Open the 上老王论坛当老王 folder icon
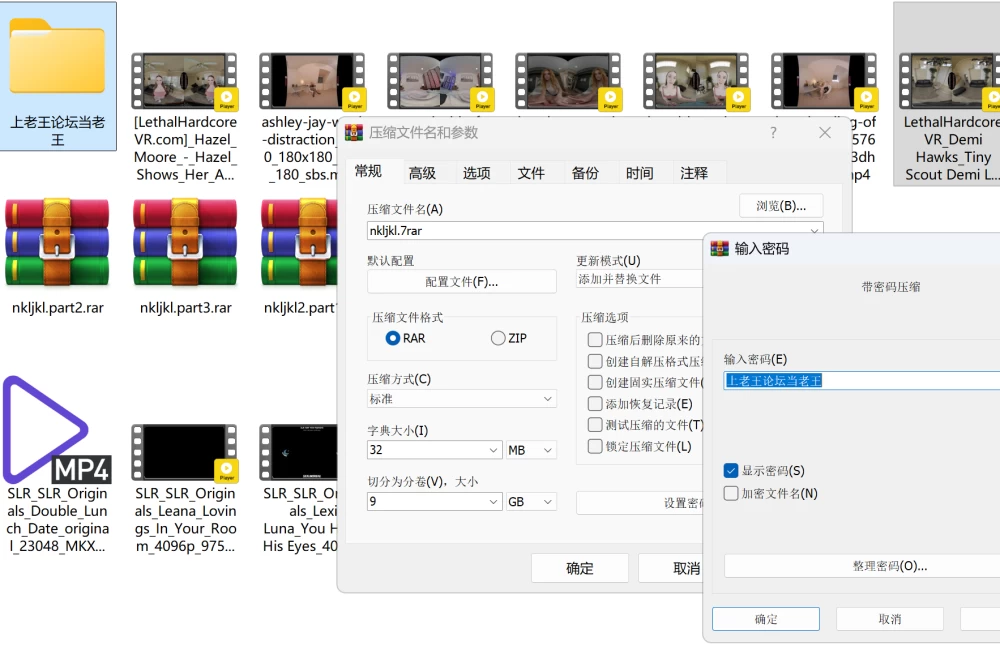This screenshot has width=1000, height=654. click(x=57, y=56)
